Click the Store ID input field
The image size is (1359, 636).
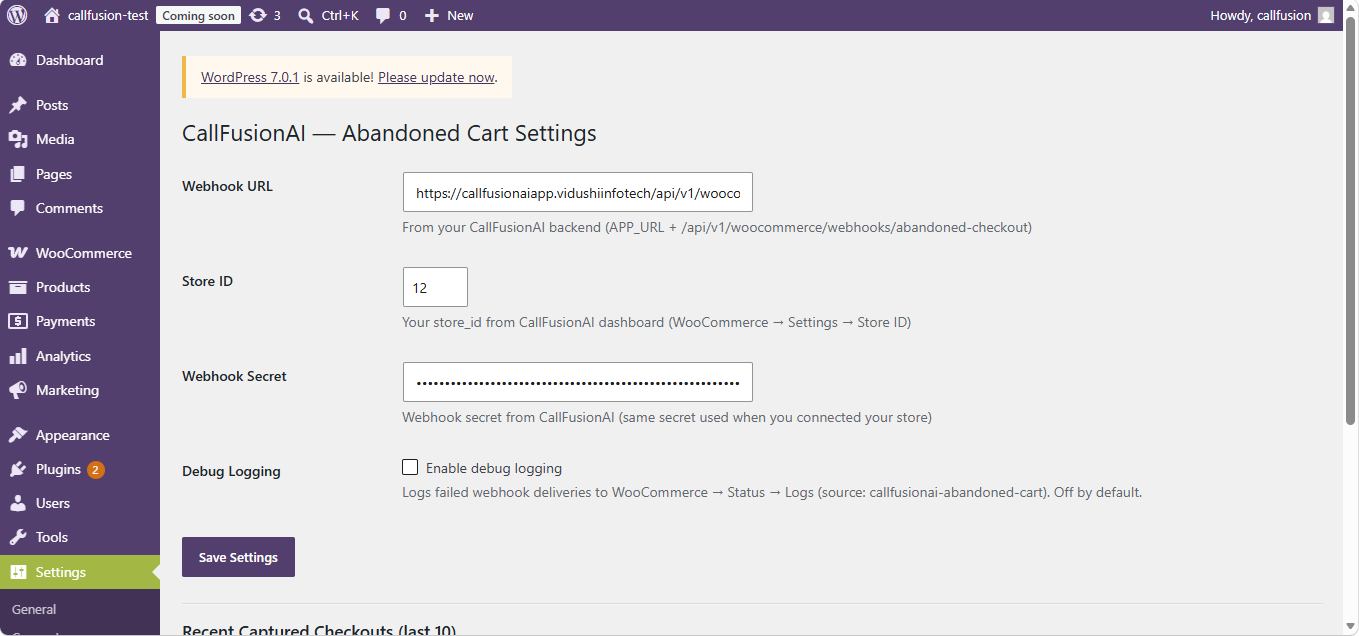[435, 287]
